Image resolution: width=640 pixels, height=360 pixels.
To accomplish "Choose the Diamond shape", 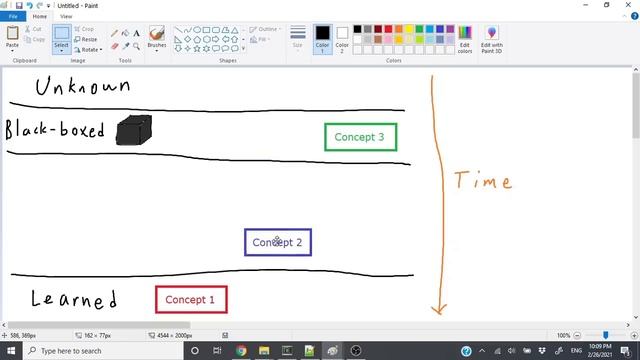I will [187, 39].
